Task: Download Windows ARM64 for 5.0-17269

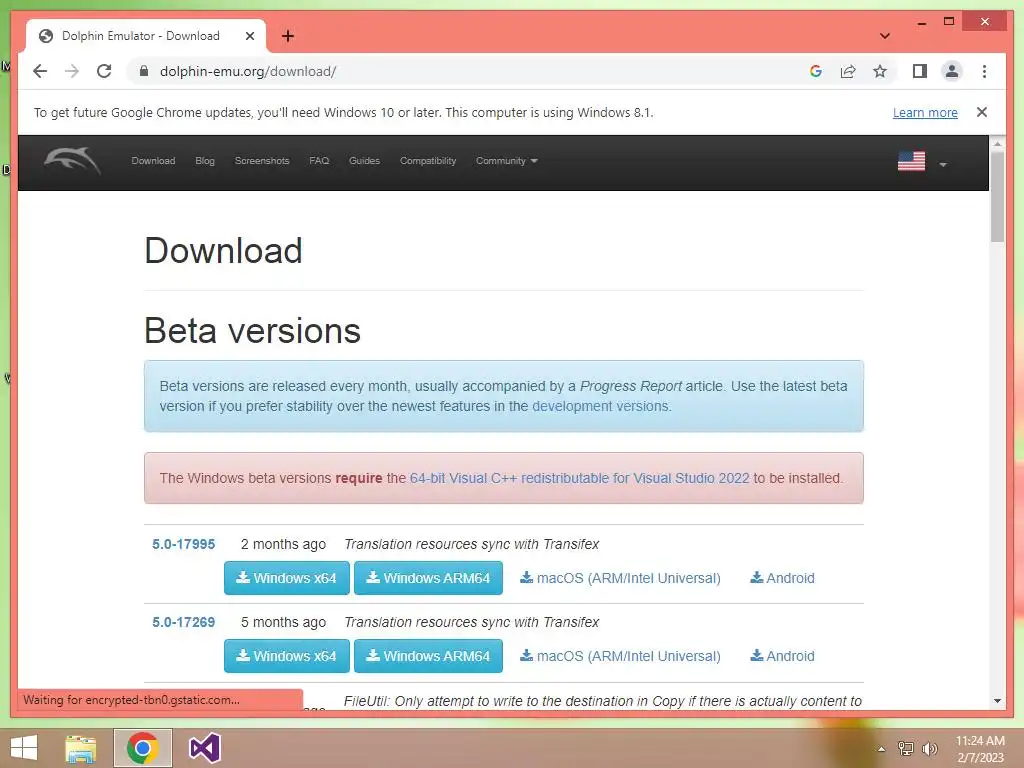Action: coord(428,656)
